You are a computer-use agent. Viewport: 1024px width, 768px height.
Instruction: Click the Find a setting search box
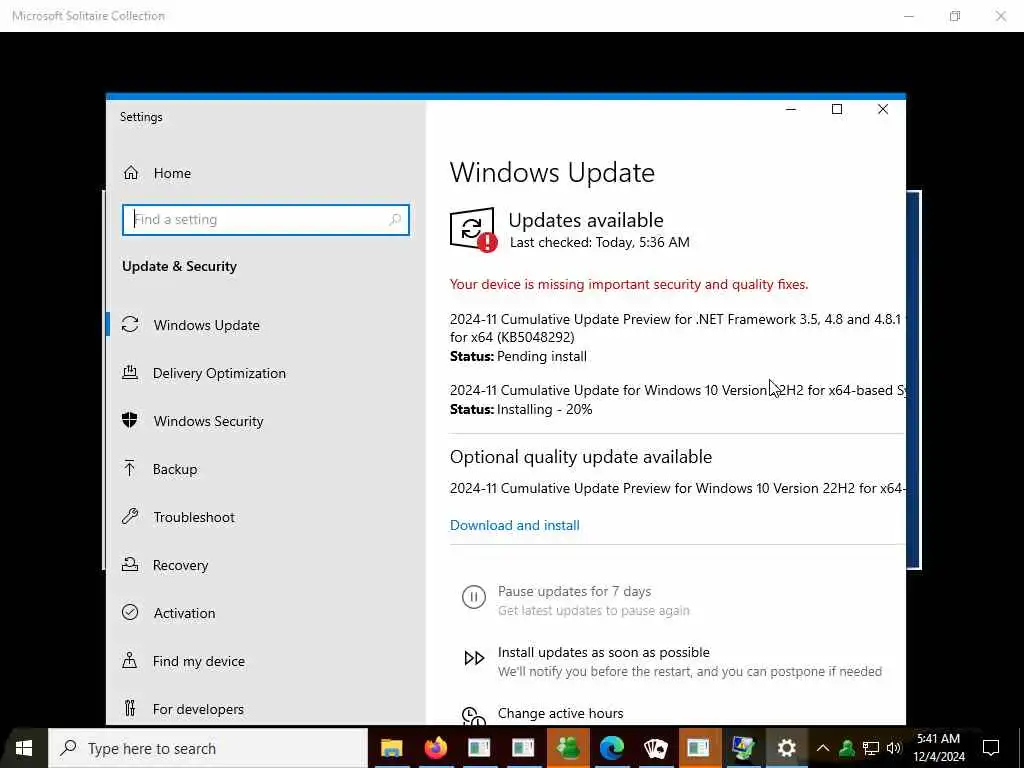pyautogui.click(x=266, y=220)
